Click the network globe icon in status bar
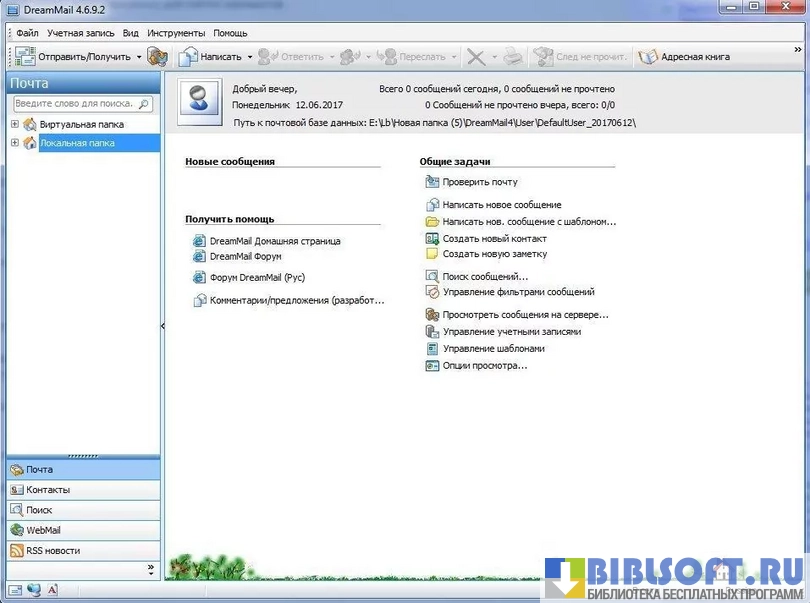 (x=34, y=590)
